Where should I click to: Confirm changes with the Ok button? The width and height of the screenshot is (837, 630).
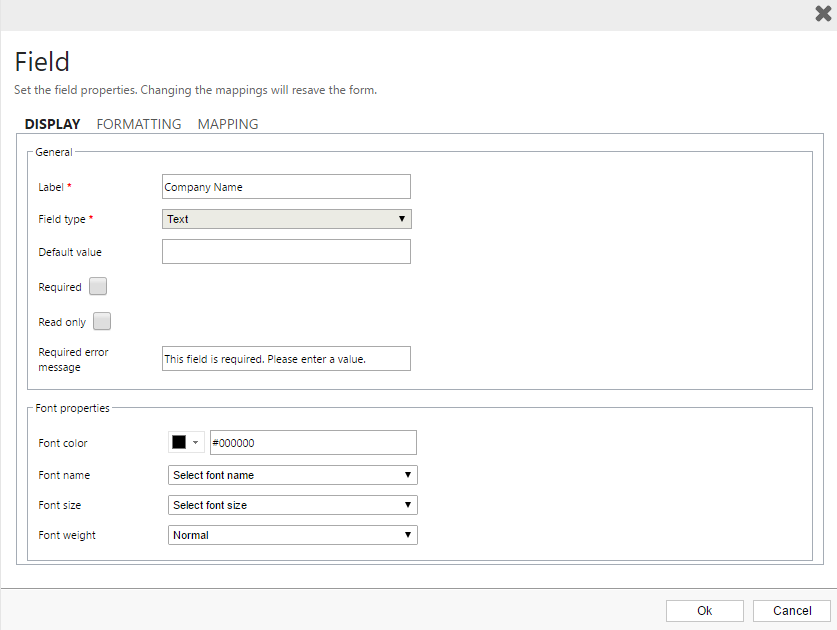tap(704, 610)
